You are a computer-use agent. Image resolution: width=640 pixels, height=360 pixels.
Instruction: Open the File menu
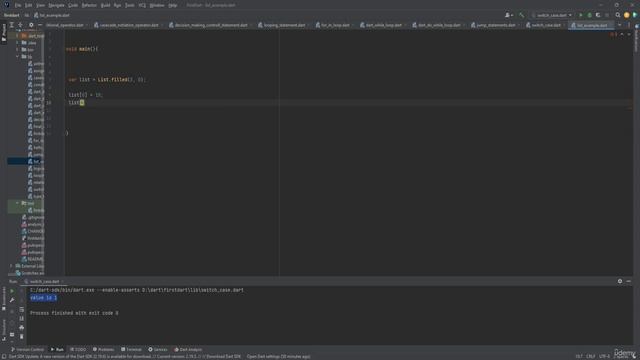tap(18, 5)
